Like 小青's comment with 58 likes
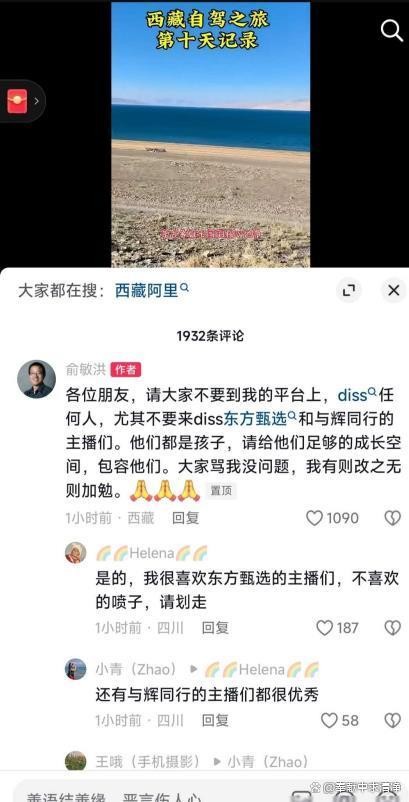This screenshot has height=802, width=409. [x=329, y=721]
